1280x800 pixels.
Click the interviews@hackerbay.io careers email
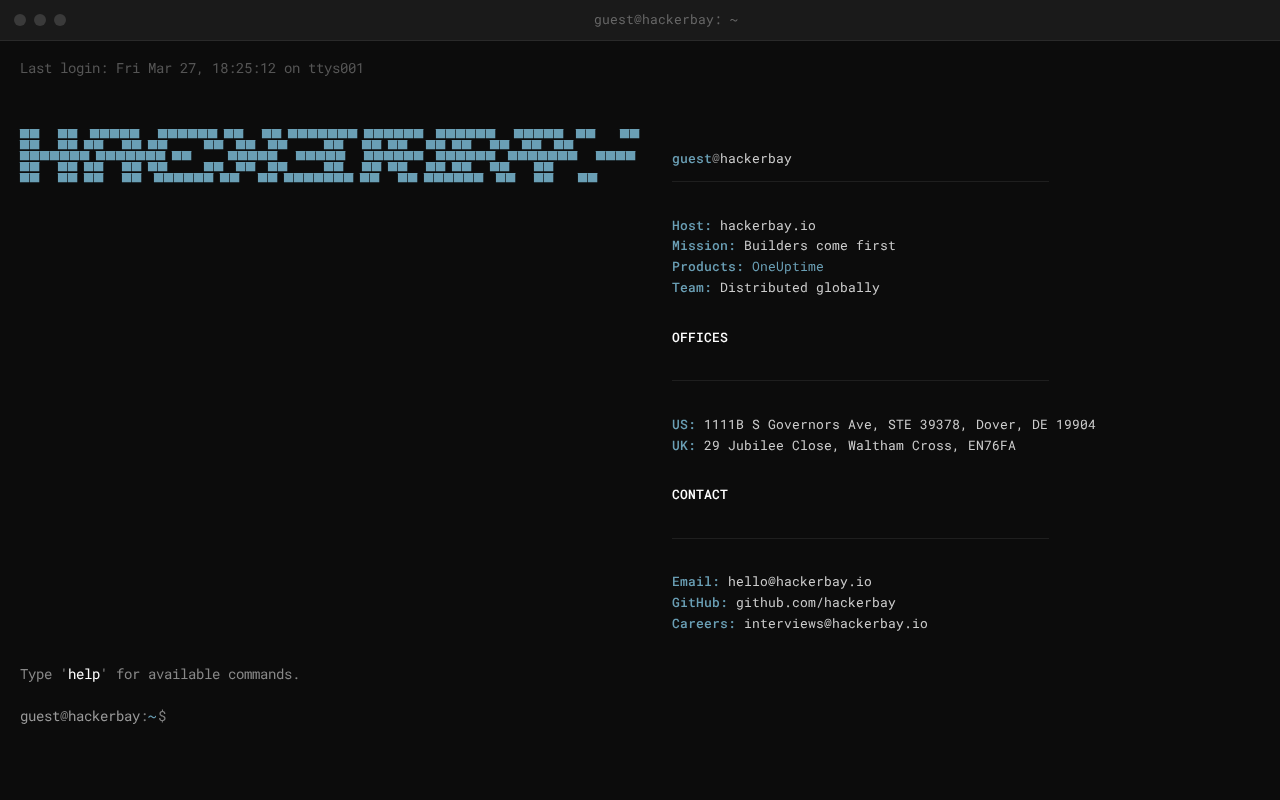pos(836,624)
